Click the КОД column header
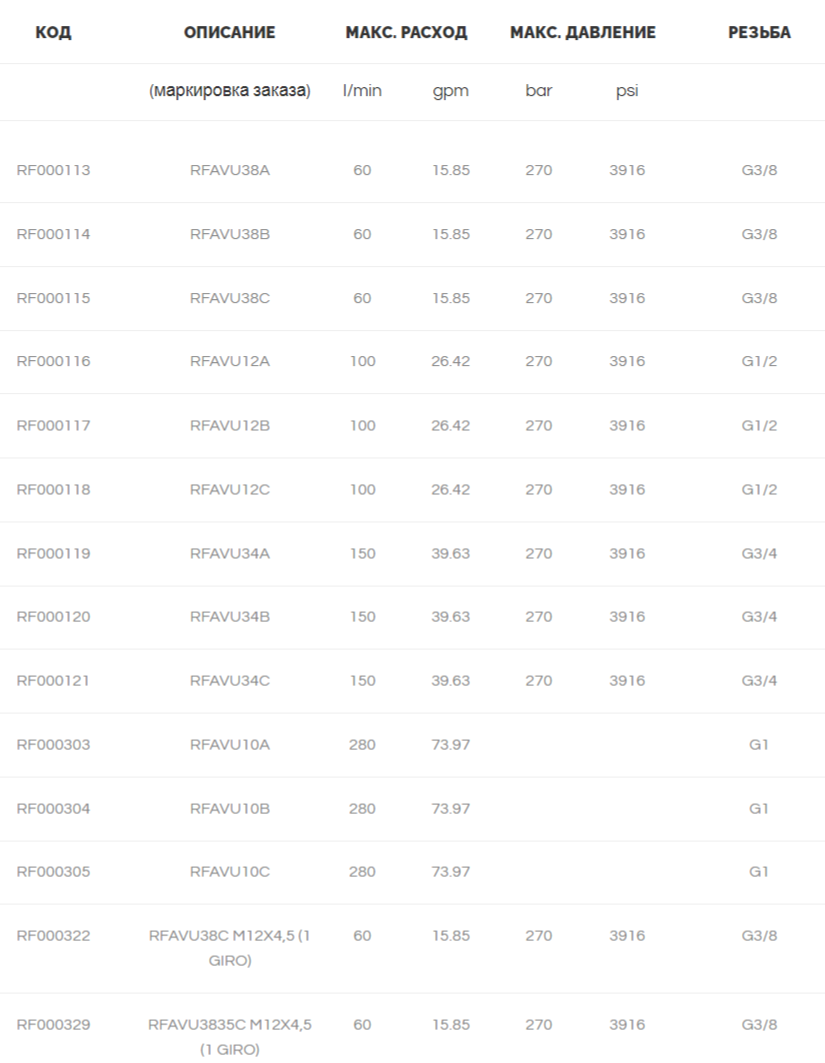Screen dimensions: 825x1063 (x=53, y=33)
